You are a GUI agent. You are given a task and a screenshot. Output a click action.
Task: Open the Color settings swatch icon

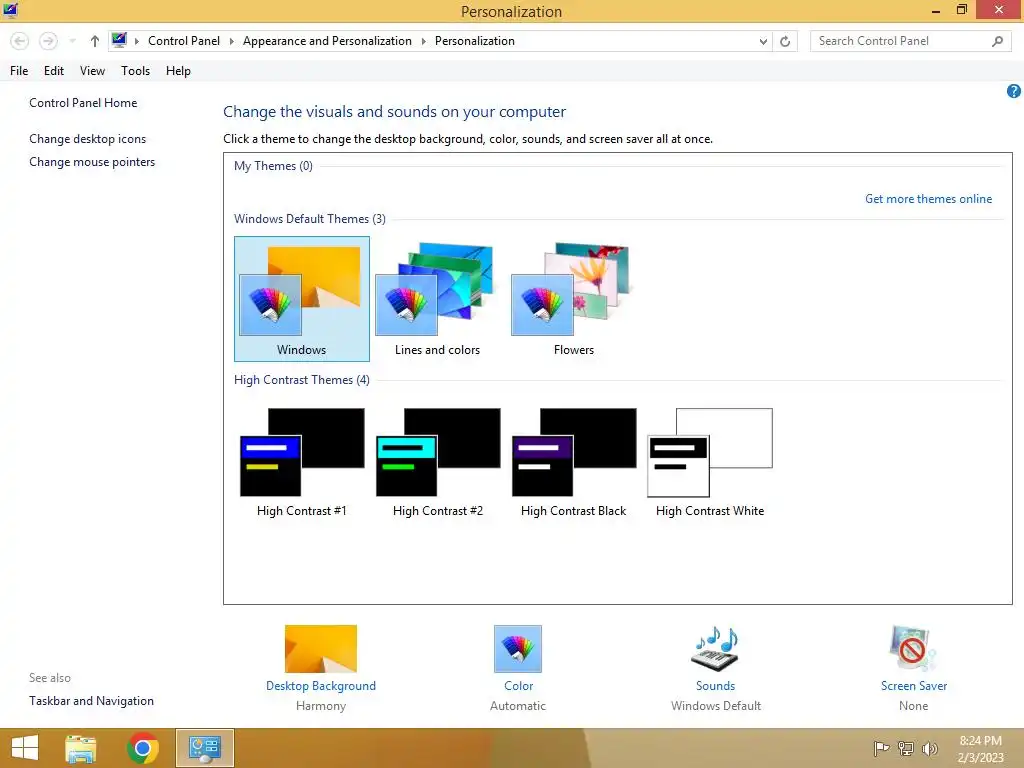[x=518, y=648]
